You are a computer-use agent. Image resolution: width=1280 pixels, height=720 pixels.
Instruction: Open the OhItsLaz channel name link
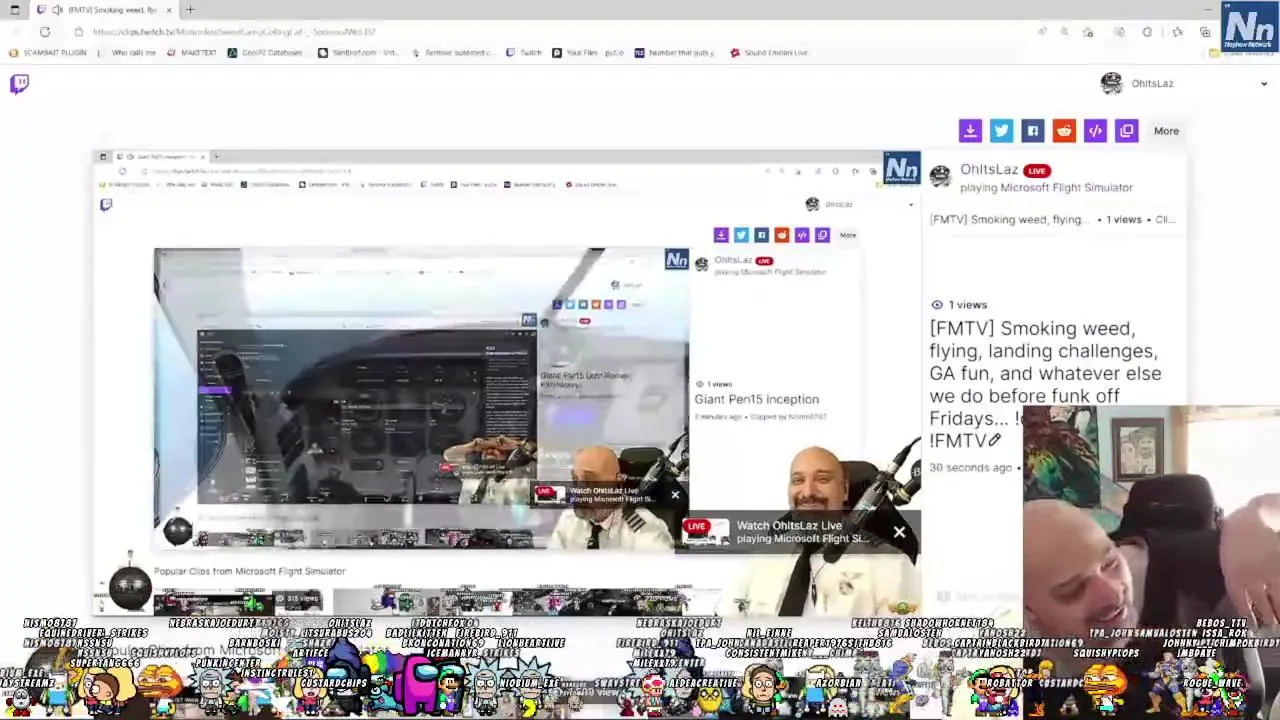[989, 170]
